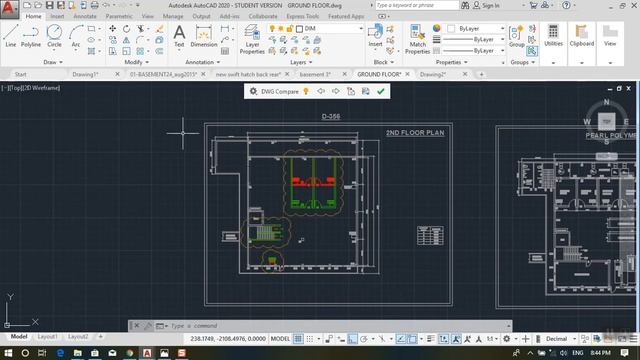Open the DIM layer dropdown list
The width and height of the screenshot is (640, 360).
pyautogui.click(x=360, y=29)
